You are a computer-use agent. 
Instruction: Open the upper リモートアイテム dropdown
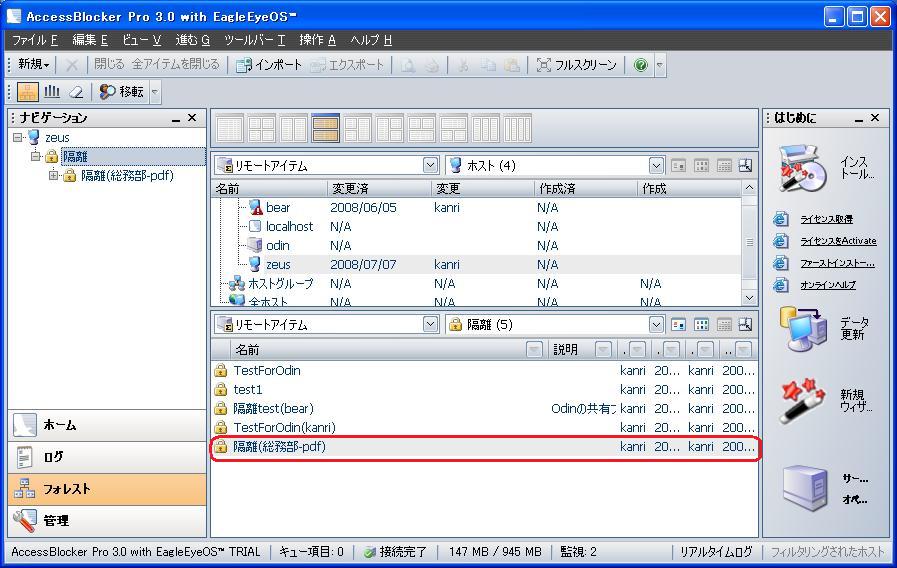pos(431,165)
